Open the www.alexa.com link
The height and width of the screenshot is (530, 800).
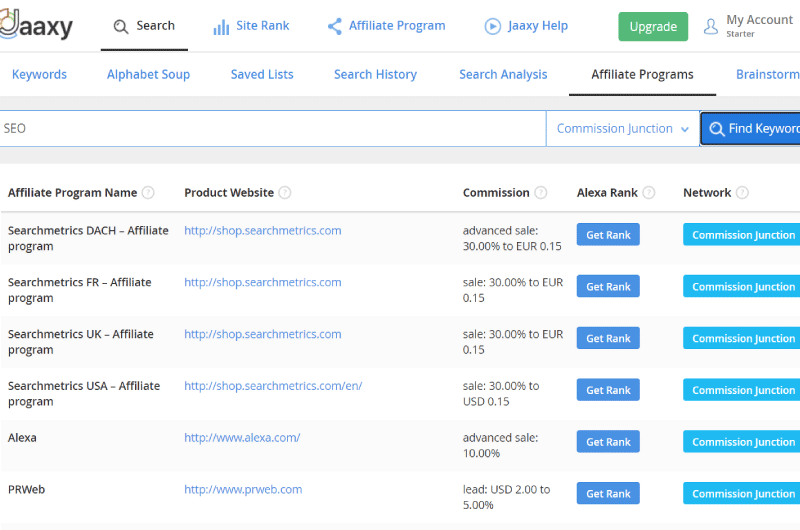(x=242, y=438)
